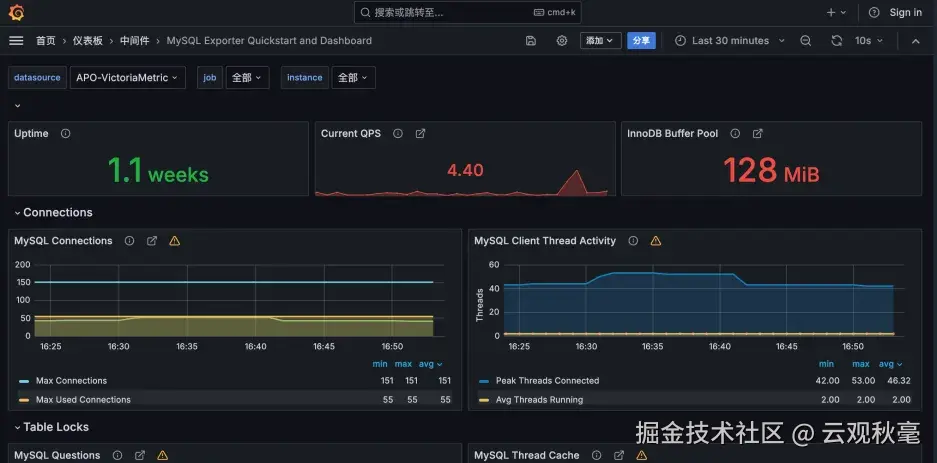
Task: Open external link icon on Current QPS panel
Action: click(420, 134)
